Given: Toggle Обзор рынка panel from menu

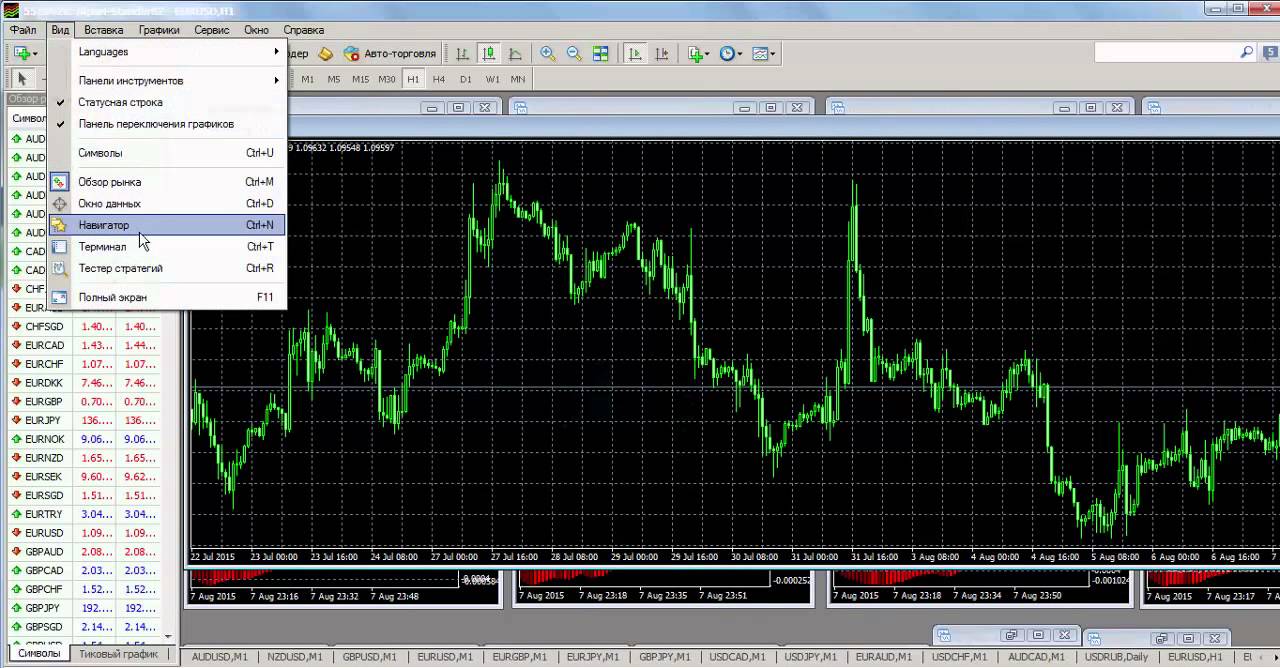Looking at the screenshot, I should (168, 182).
